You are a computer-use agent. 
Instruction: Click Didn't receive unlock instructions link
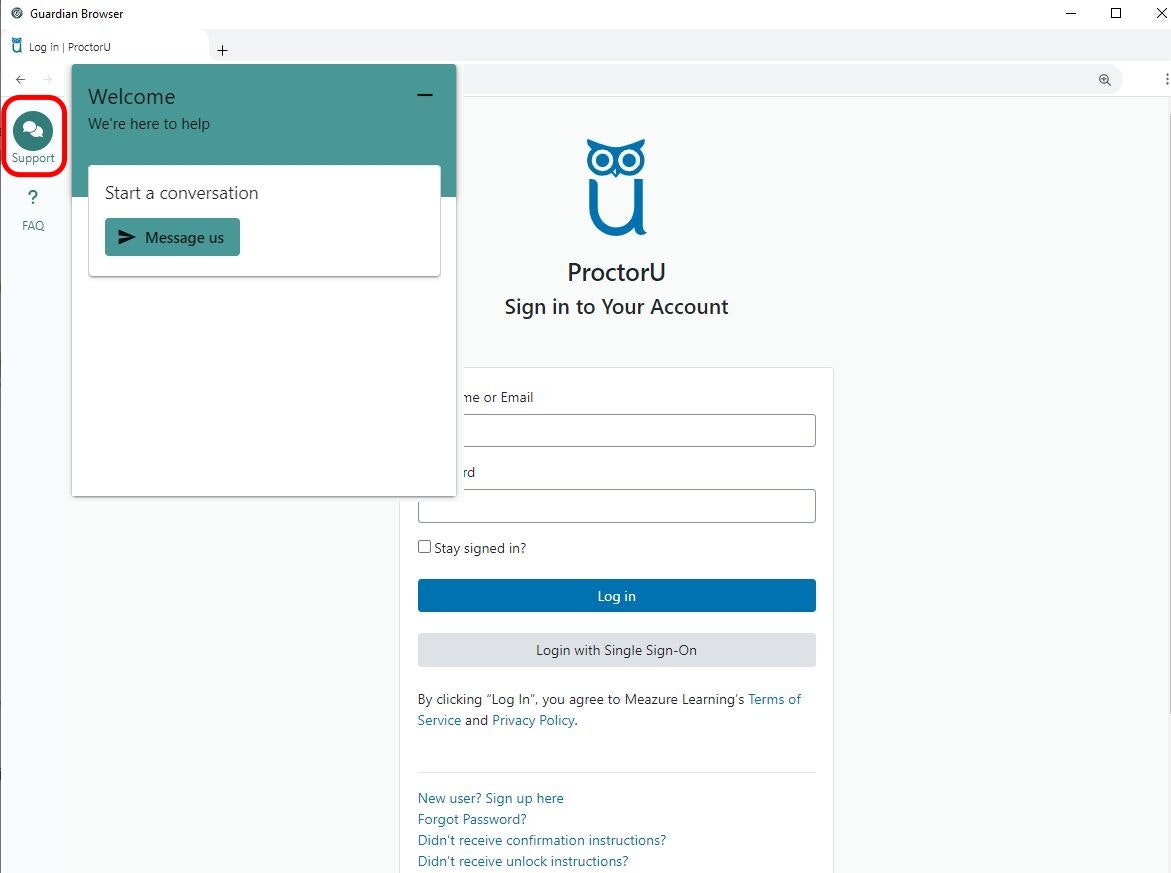click(x=523, y=861)
